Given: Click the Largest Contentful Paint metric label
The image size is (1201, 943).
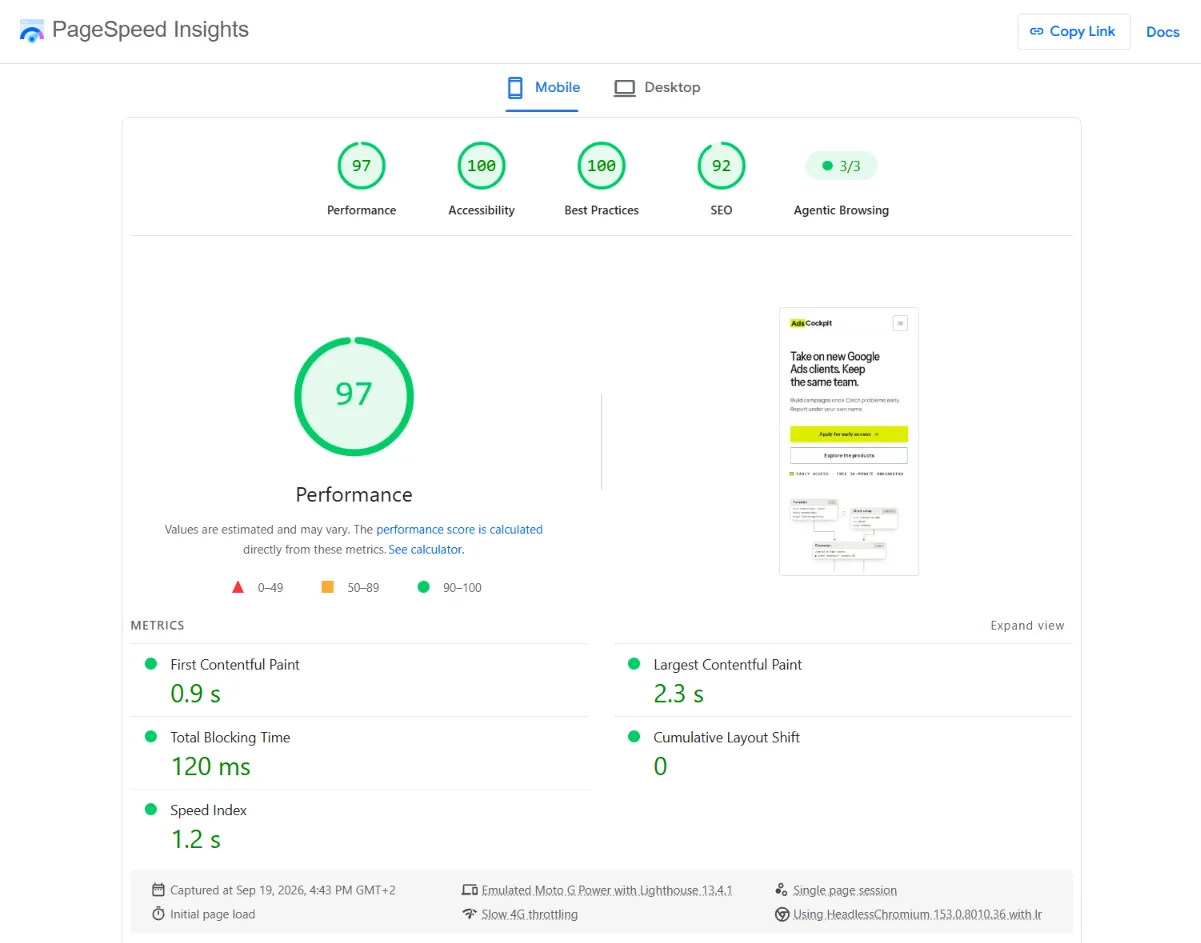Looking at the screenshot, I should pyautogui.click(x=728, y=664).
